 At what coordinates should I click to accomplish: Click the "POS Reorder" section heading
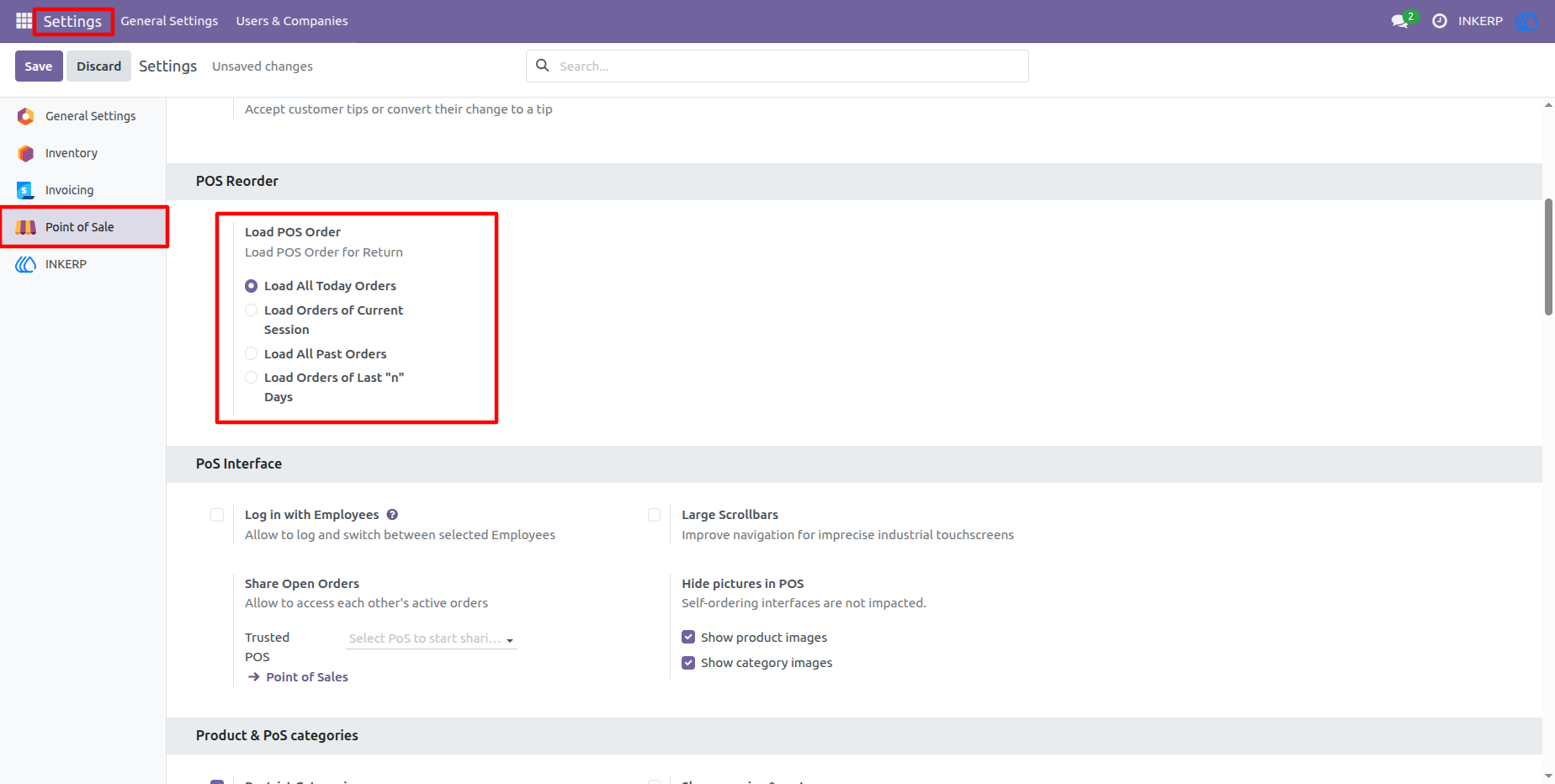tap(237, 181)
